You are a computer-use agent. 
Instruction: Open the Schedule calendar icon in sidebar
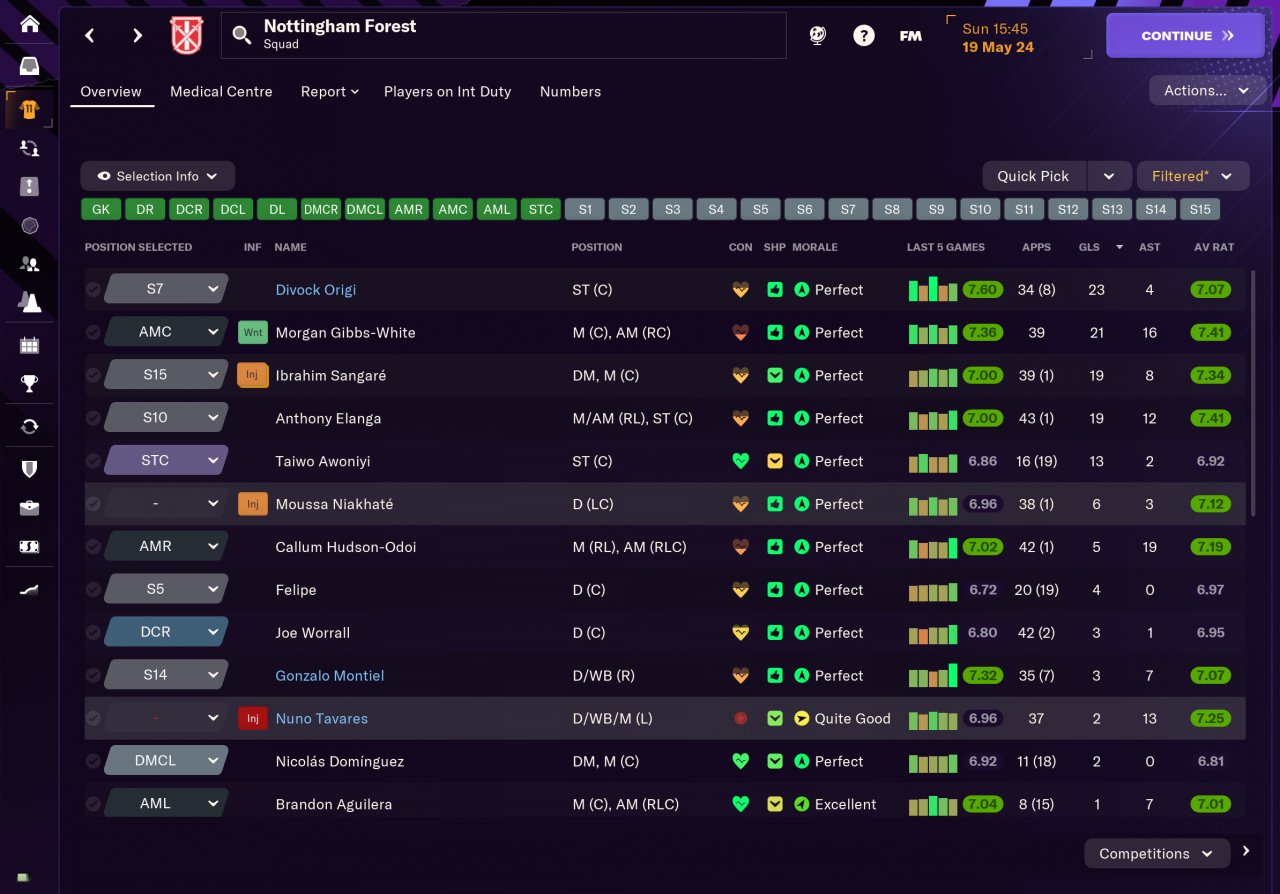tap(30, 345)
